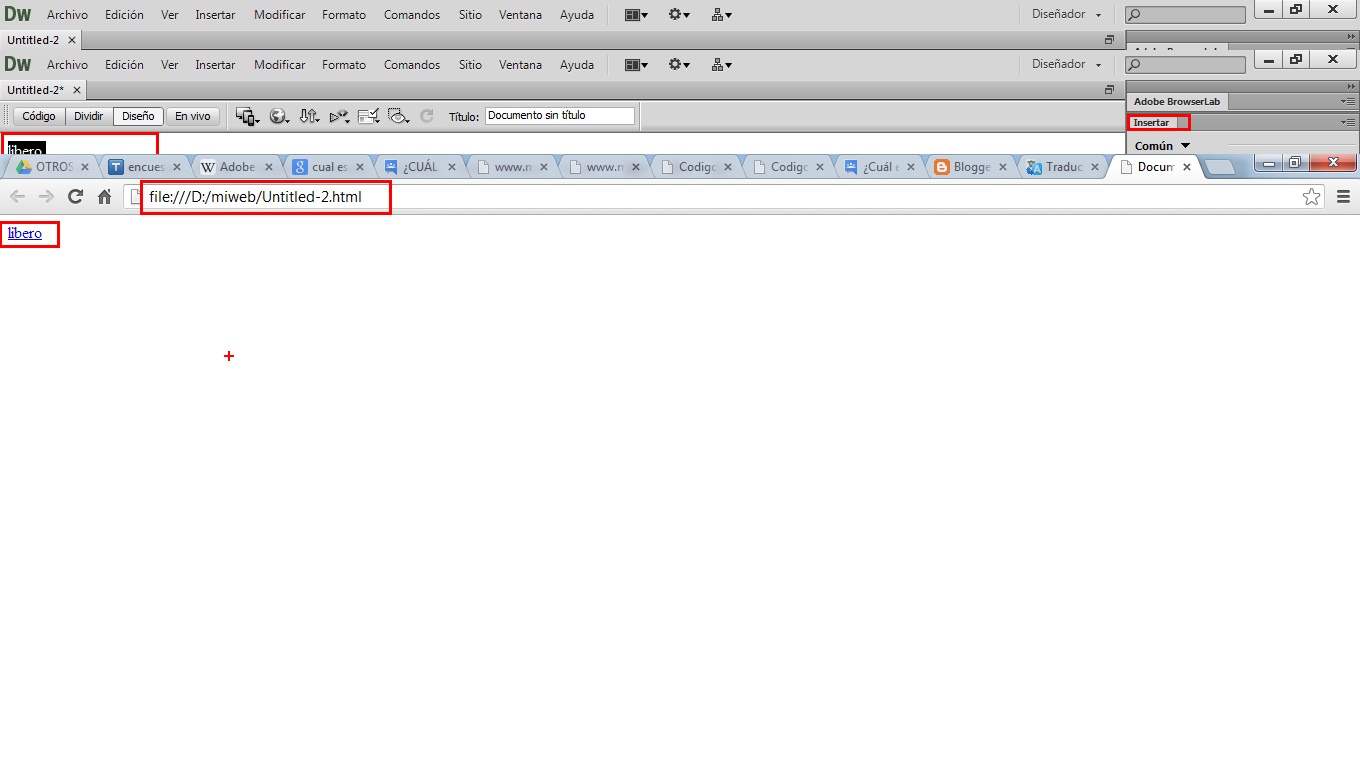The width and height of the screenshot is (1360, 768).
Task: Open the Común category dropdown in Insertar
Action: pyautogui.click(x=1159, y=145)
